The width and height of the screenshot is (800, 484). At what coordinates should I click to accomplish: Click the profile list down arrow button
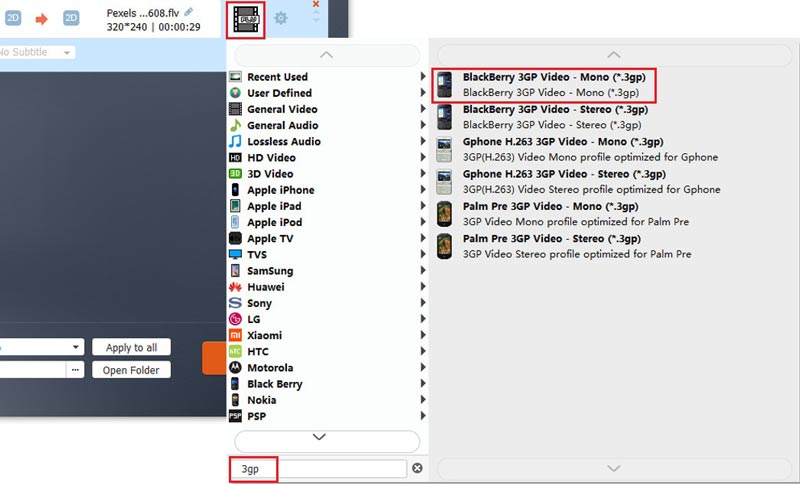point(614,468)
